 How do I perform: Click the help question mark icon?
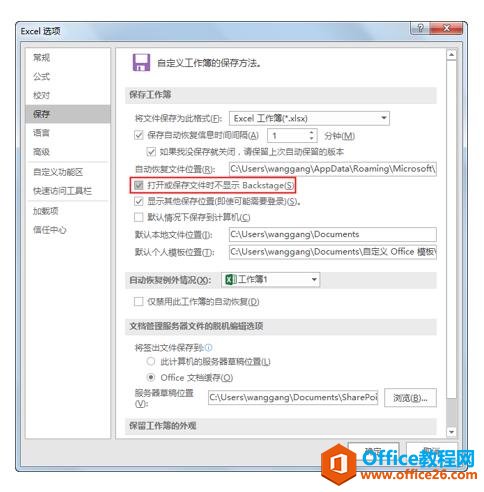tap(420, 28)
